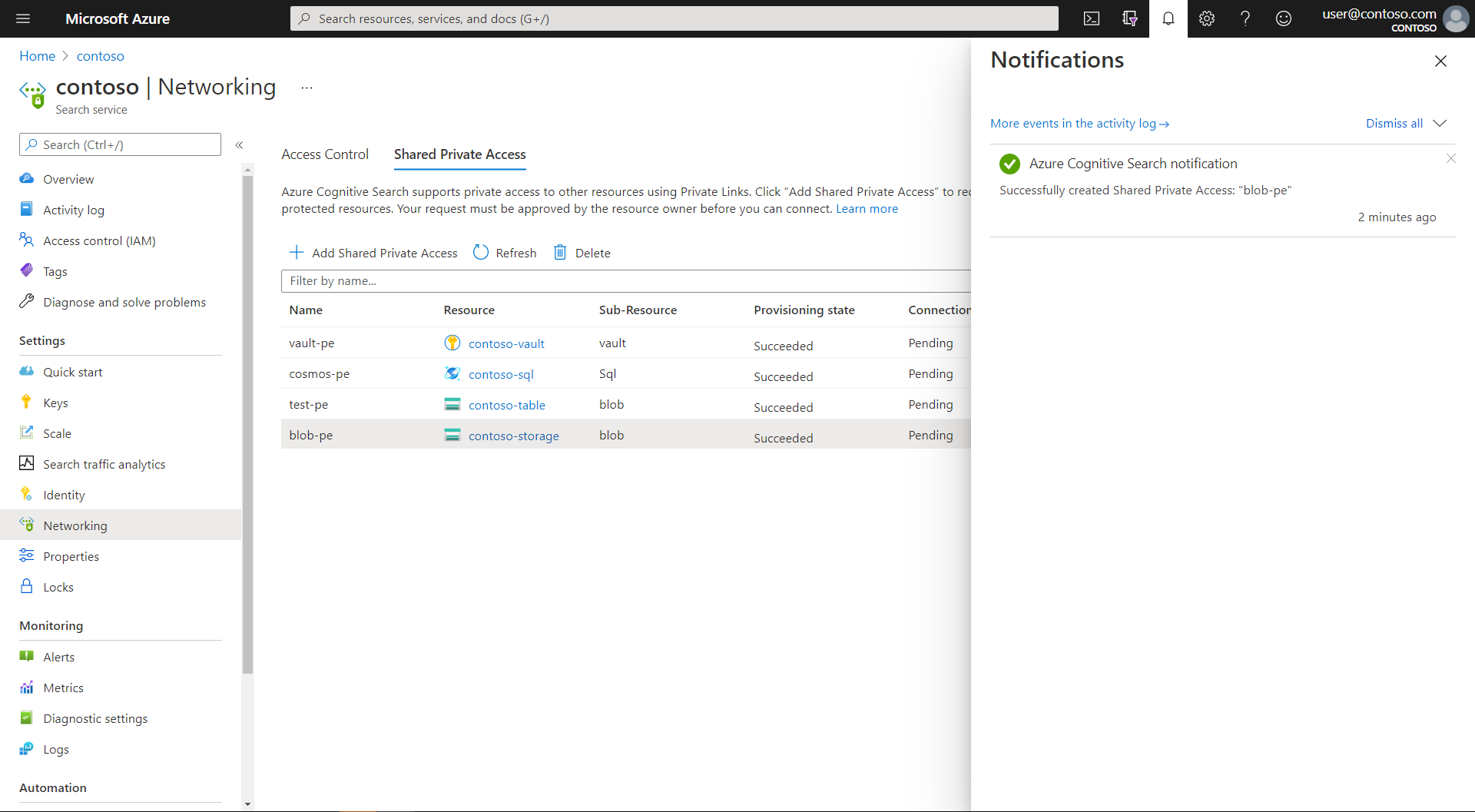Open the ellipsis more options menu

(307, 88)
